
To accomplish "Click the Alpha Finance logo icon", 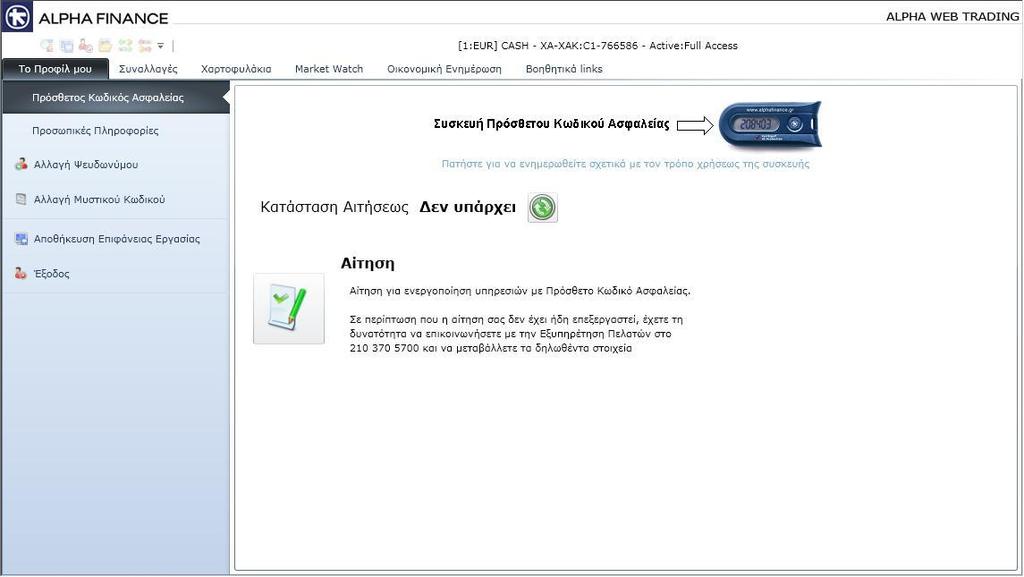I will coord(17,17).
